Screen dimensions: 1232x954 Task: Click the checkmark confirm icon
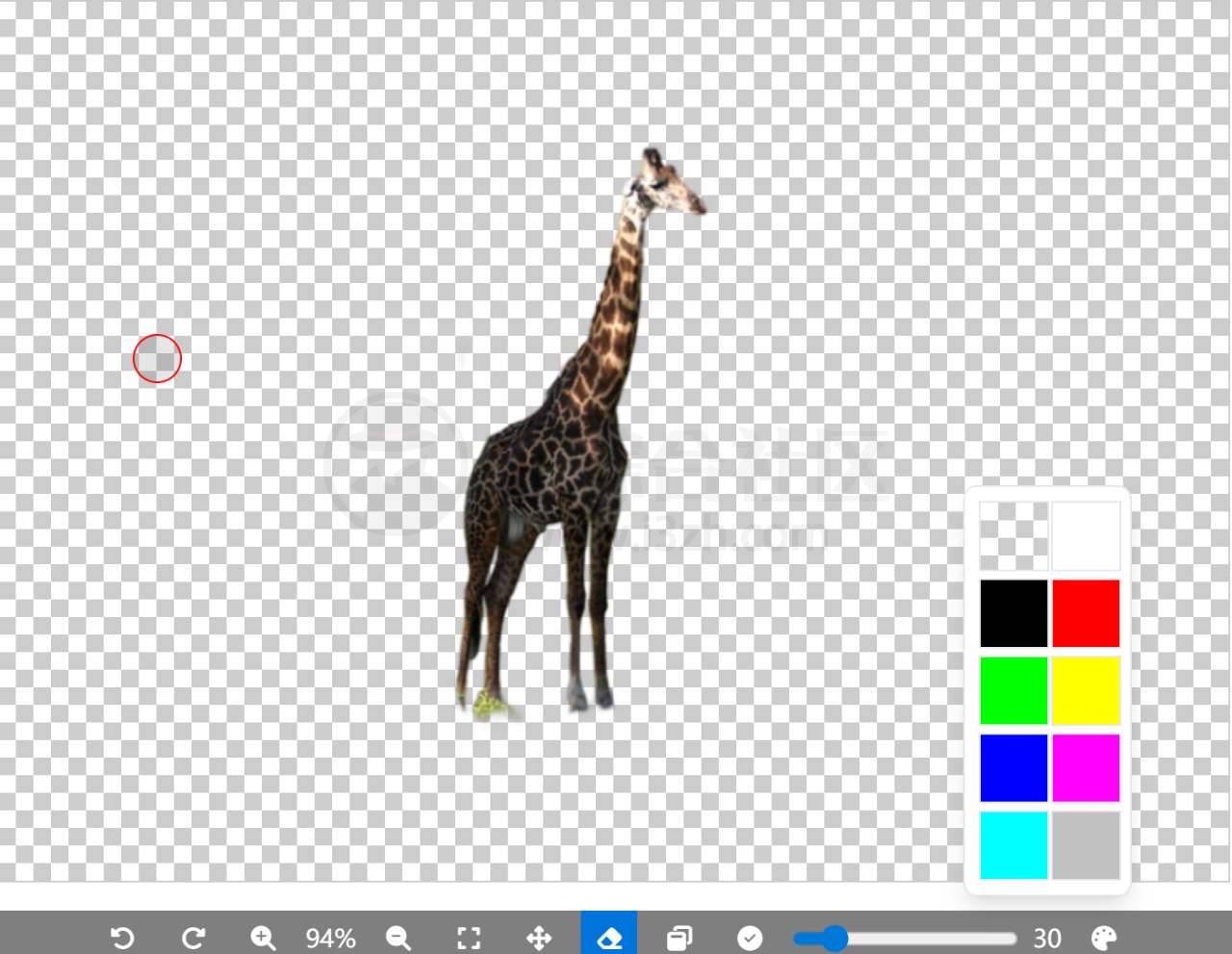(x=750, y=938)
